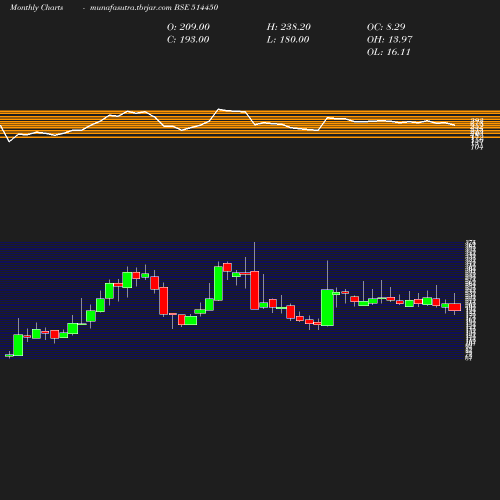
Task: Select the high value "H: 238.20"
Action: tap(289, 27)
